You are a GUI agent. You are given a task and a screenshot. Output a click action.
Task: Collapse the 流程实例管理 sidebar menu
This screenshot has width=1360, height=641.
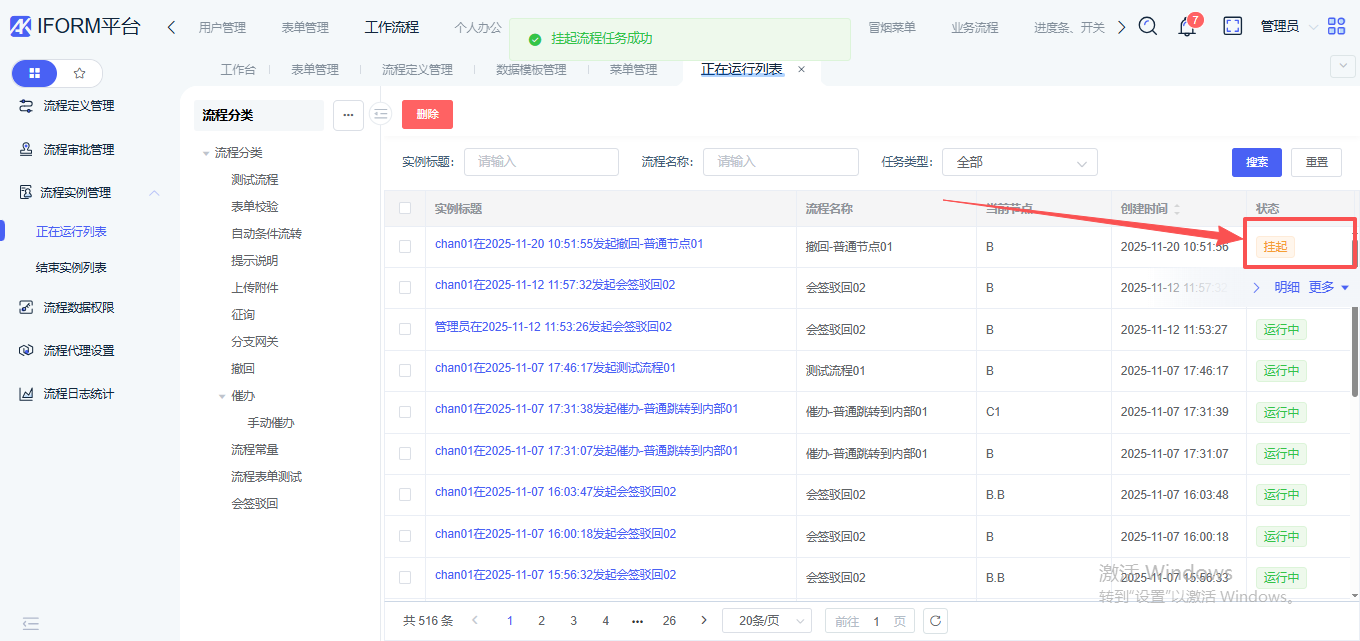(x=154, y=193)
